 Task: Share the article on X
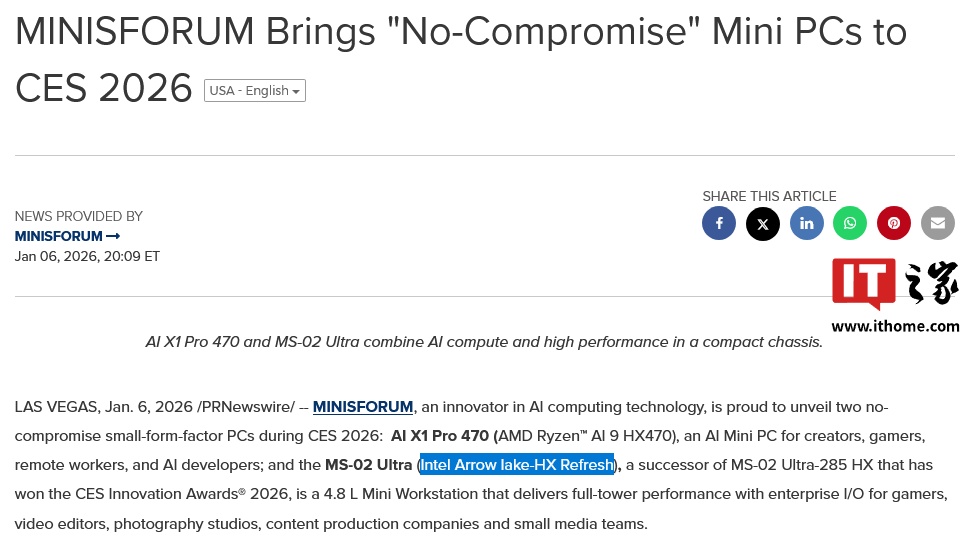tap(763, 223)
